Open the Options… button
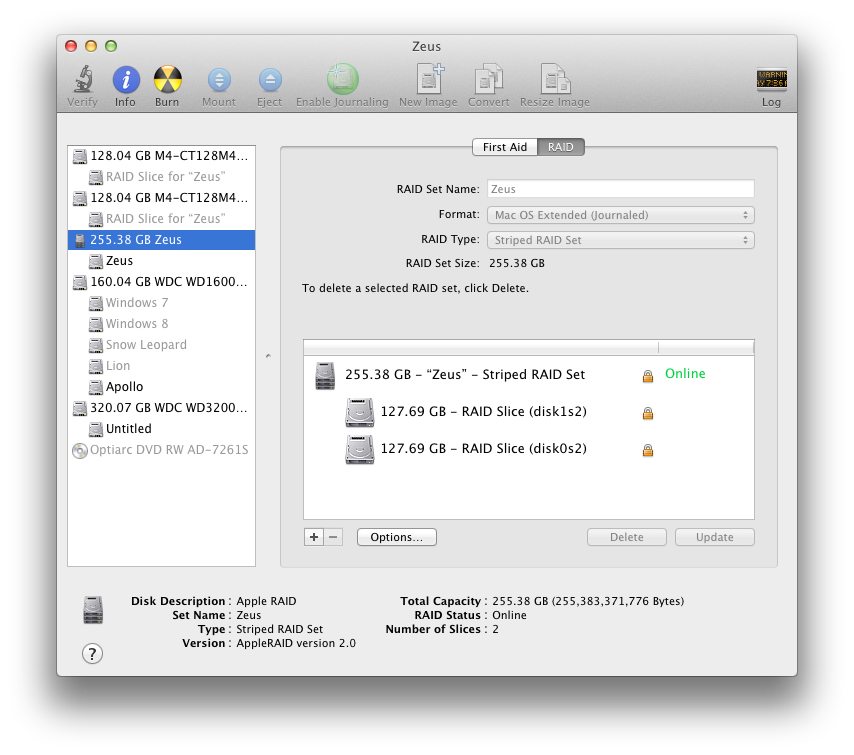 coord(396,537)
